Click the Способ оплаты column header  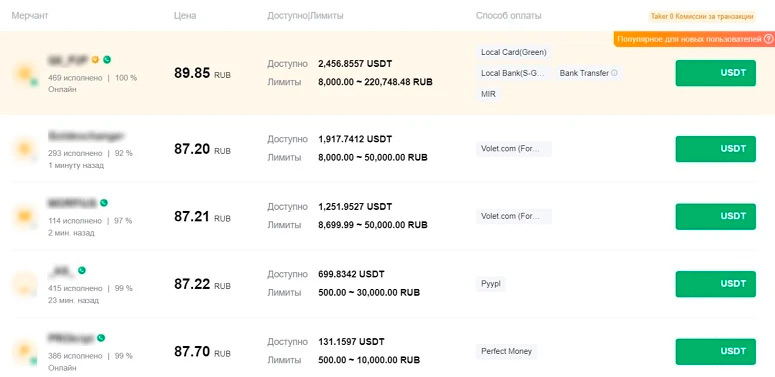pos(509,16)
